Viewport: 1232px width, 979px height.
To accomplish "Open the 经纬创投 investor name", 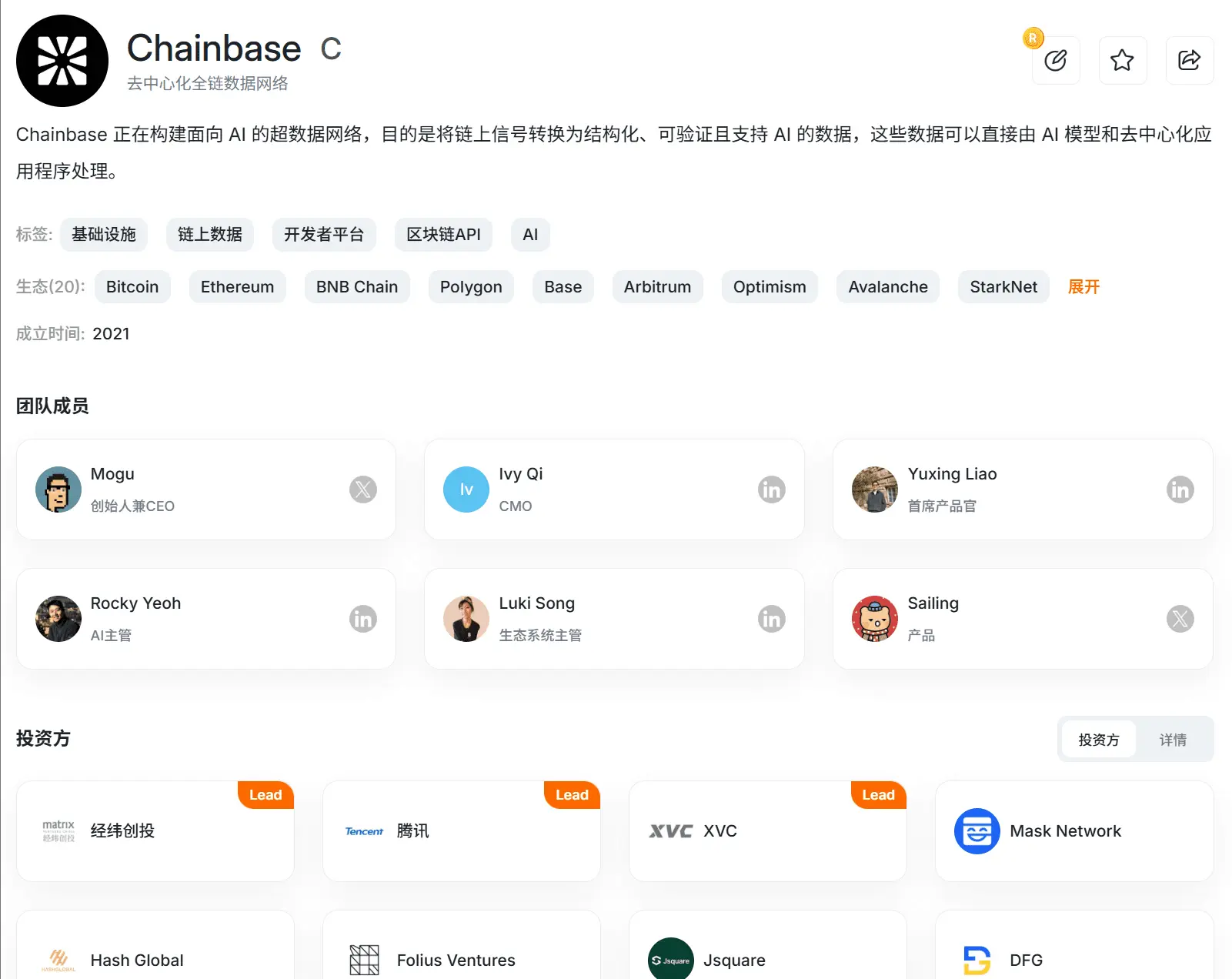I will coord(122,831).
